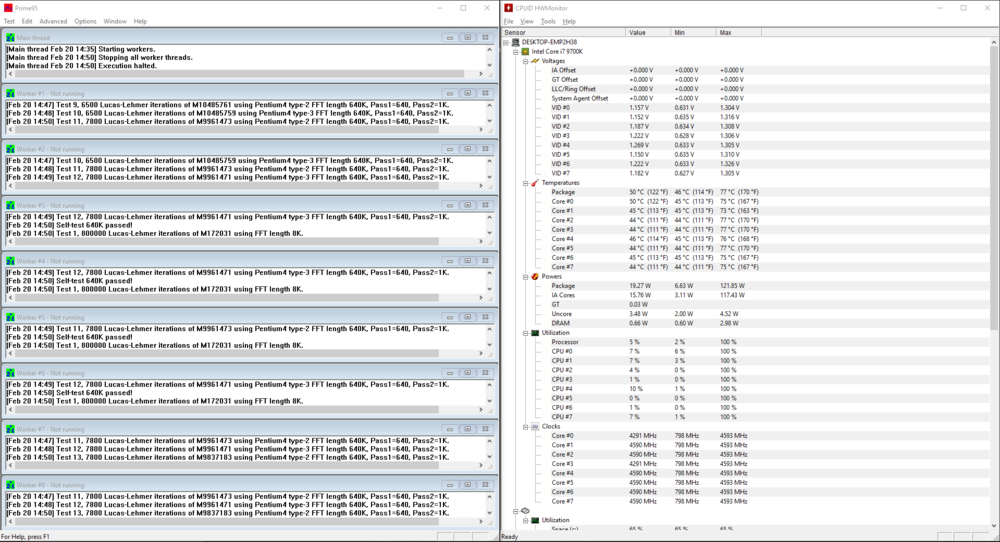Click the Powers flame icon
Viewport: 1000px width, 542px height.
point(535,276)
